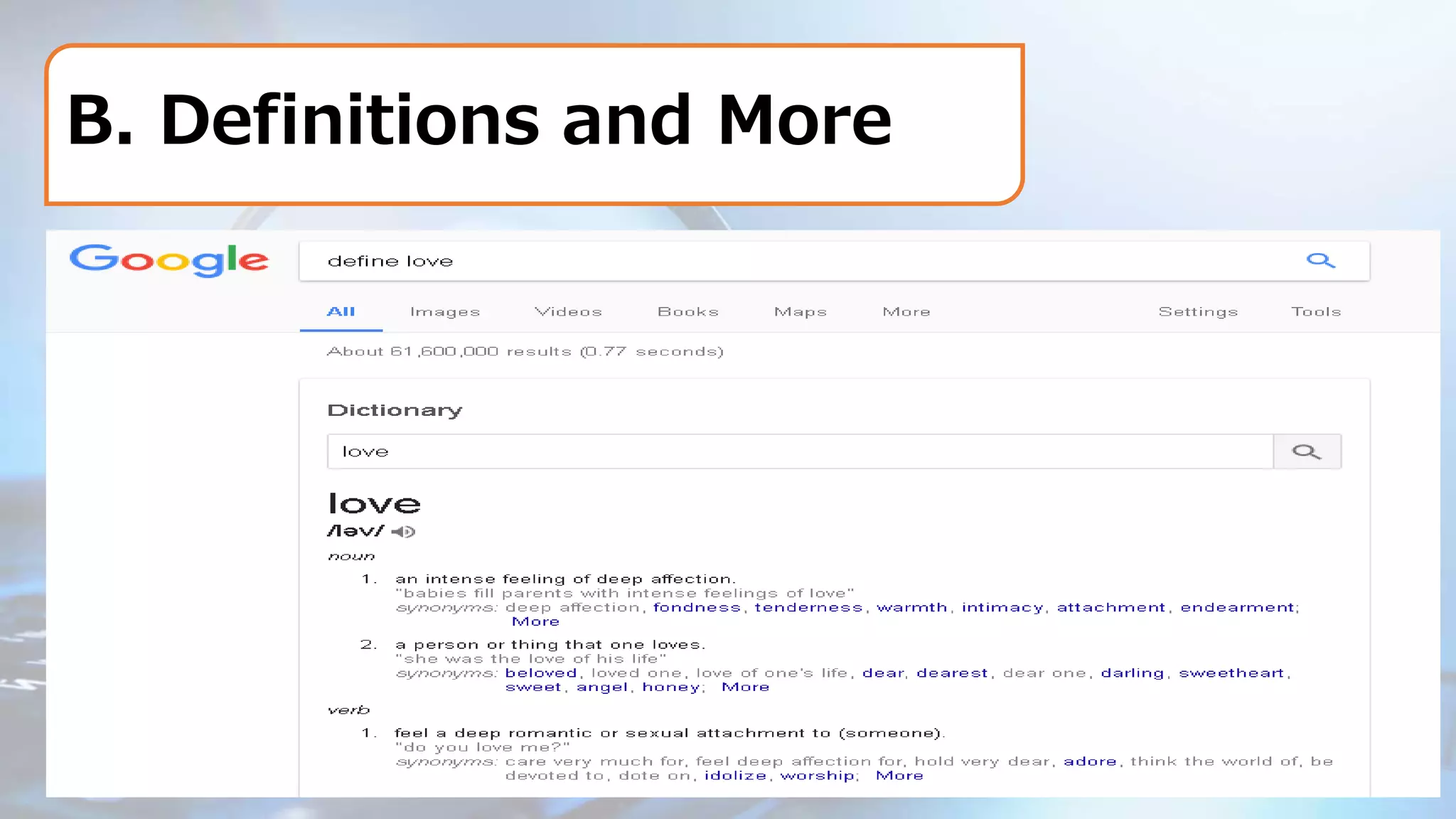This screenshot has height=819, width=1456.
Task: Open the Books tab
Action: pyautogui.click(x=688, y=311)
